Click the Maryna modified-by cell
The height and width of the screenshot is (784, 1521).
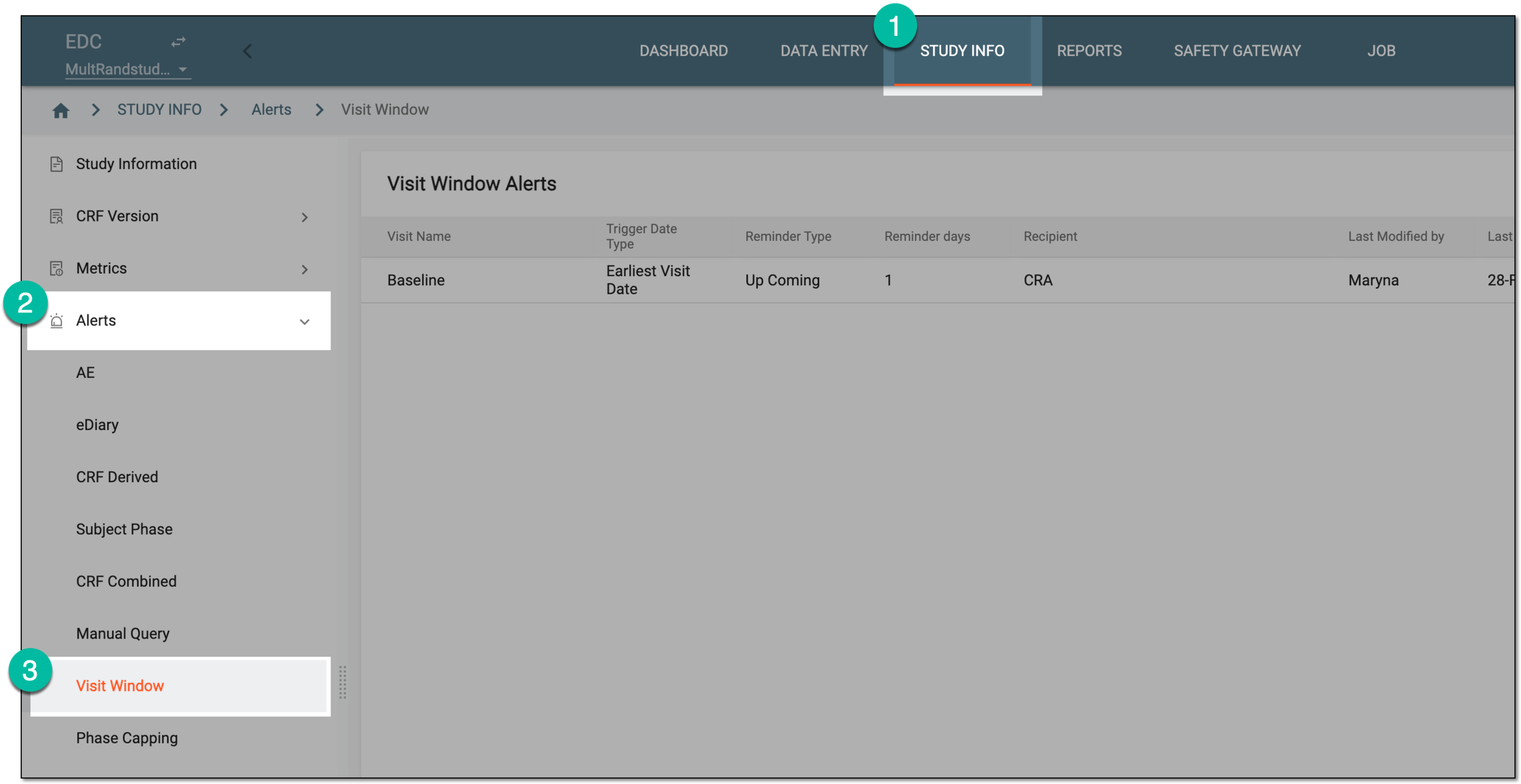pos(1373,280)
